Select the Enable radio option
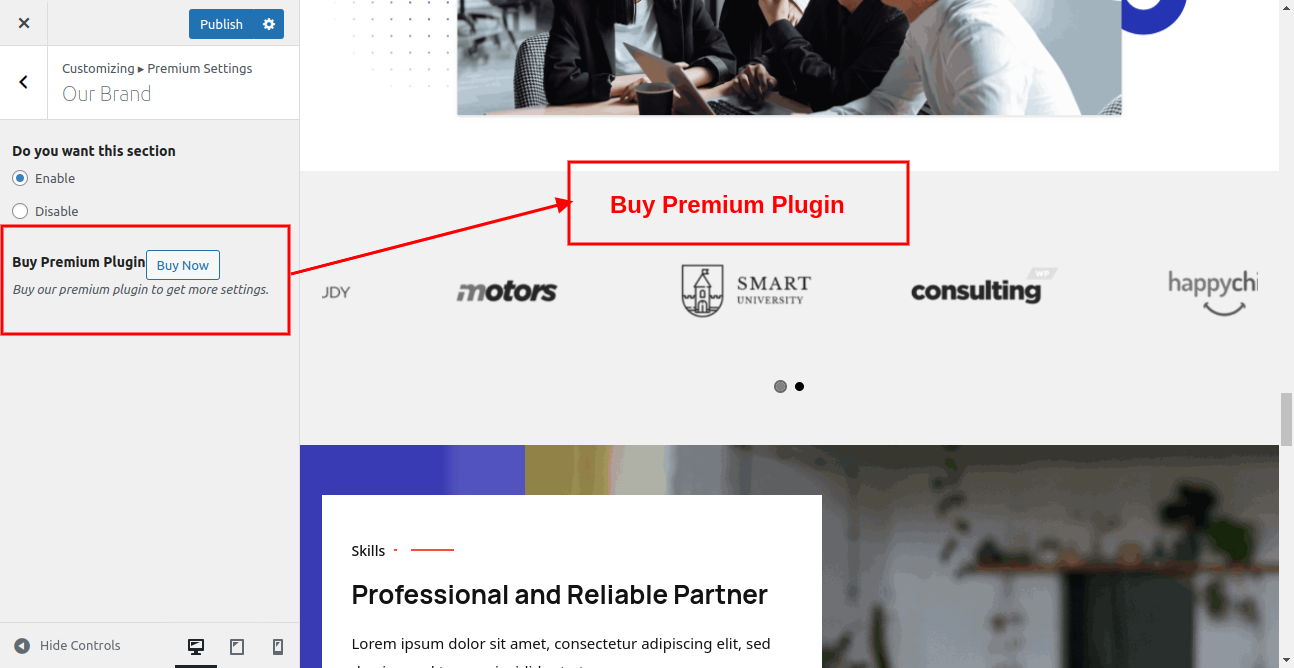 coord(20,178)
